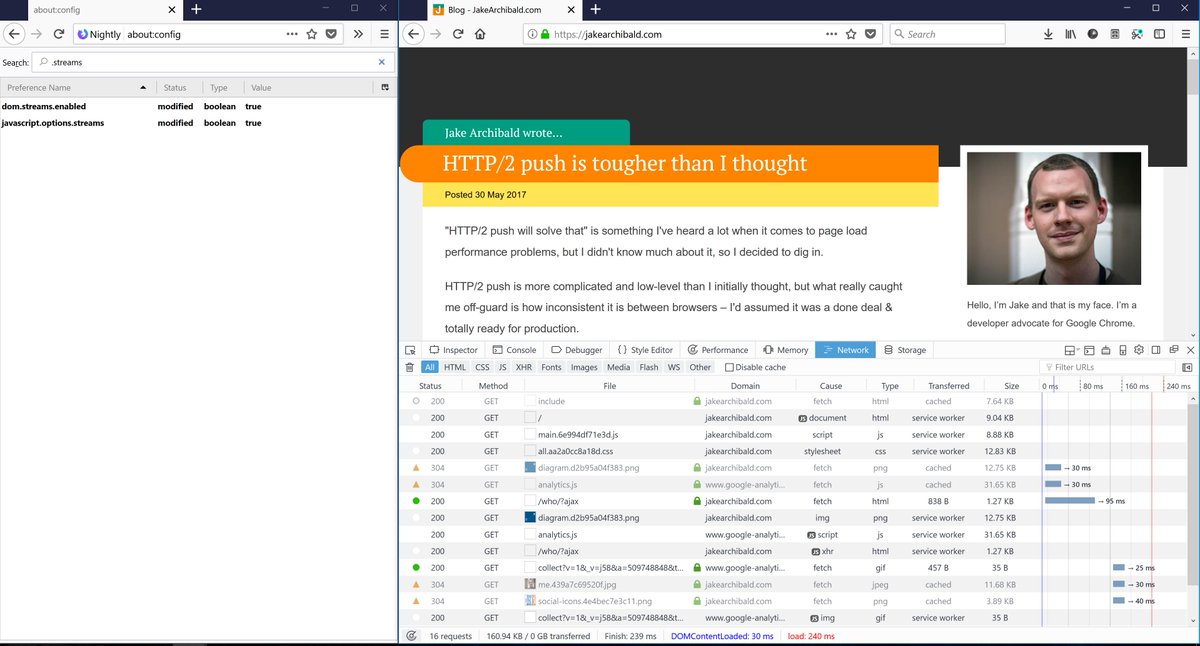Filter network requests by Images
Viewport: 1200px width, 646px height.
tap(584, 367)
